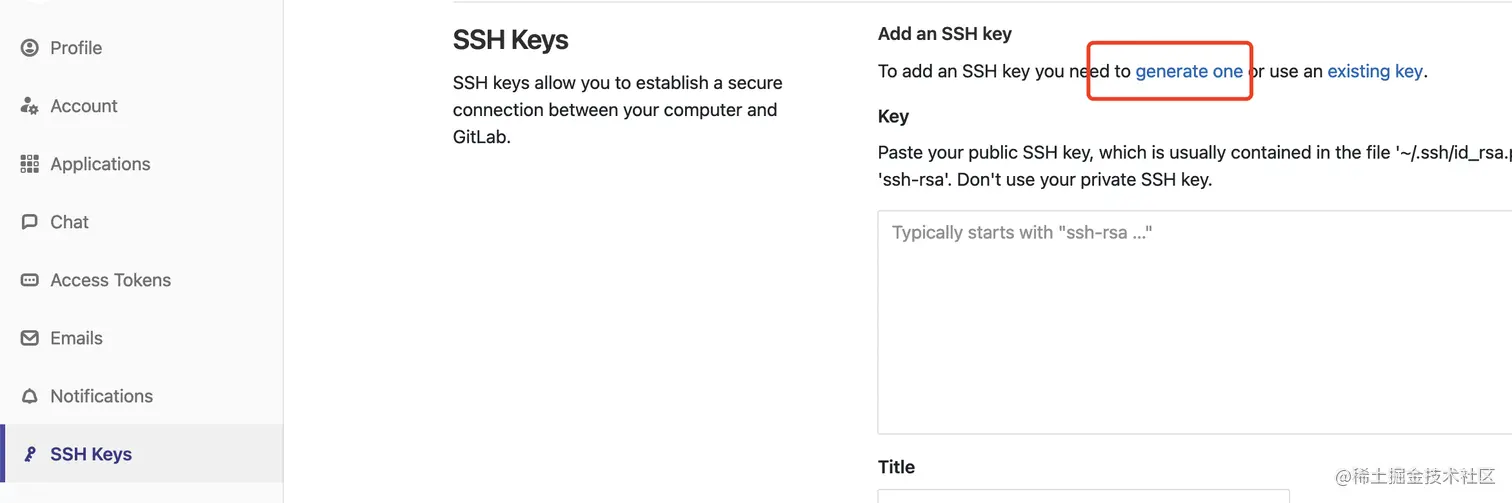Go to Account in the sidebar

[x=84, y=106]
